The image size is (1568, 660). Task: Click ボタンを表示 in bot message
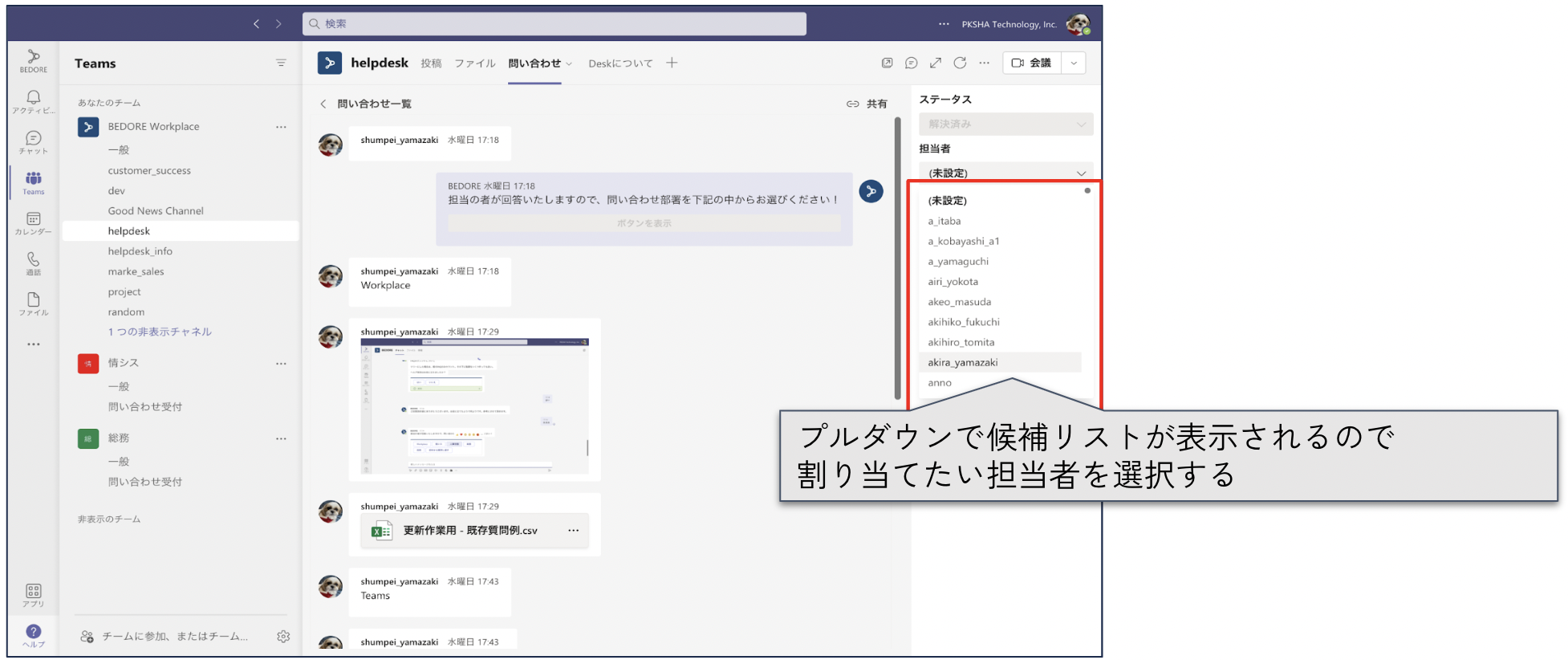point(644,223)
